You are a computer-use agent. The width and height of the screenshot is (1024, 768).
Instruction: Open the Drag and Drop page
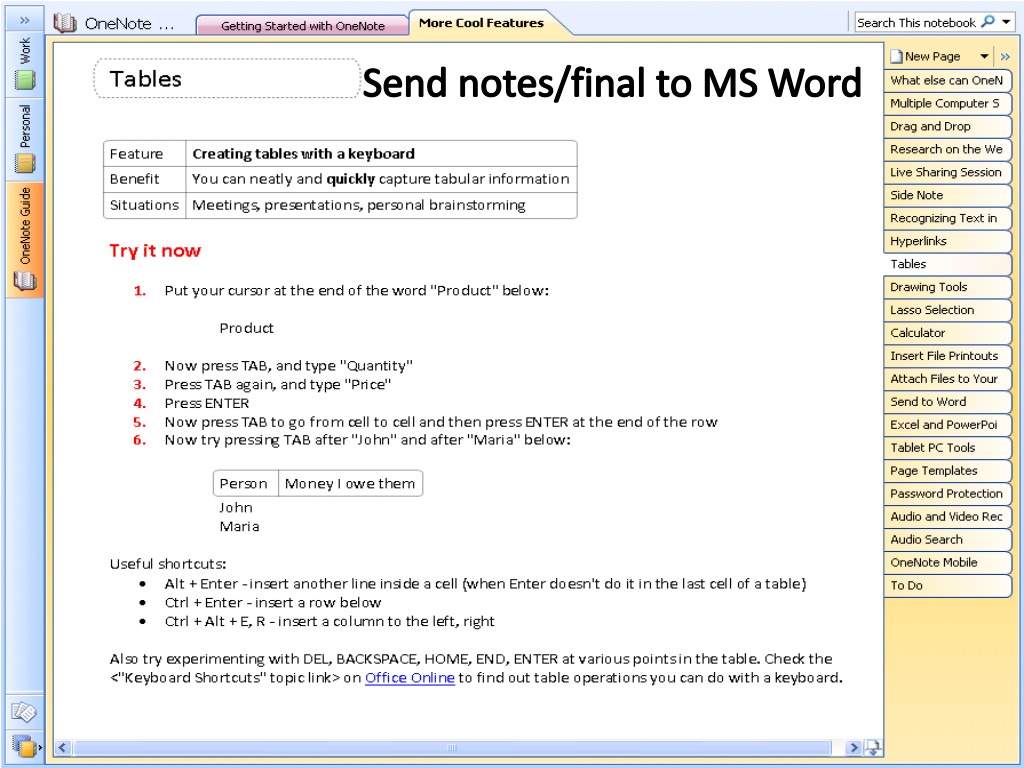948,126
